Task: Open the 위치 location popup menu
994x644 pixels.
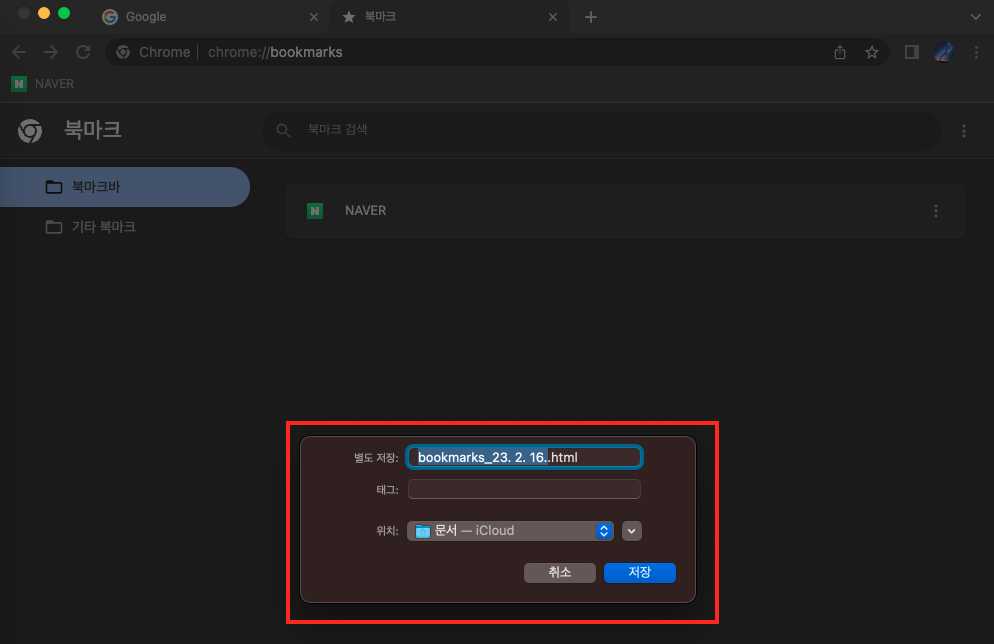Action: click(510, 531)
